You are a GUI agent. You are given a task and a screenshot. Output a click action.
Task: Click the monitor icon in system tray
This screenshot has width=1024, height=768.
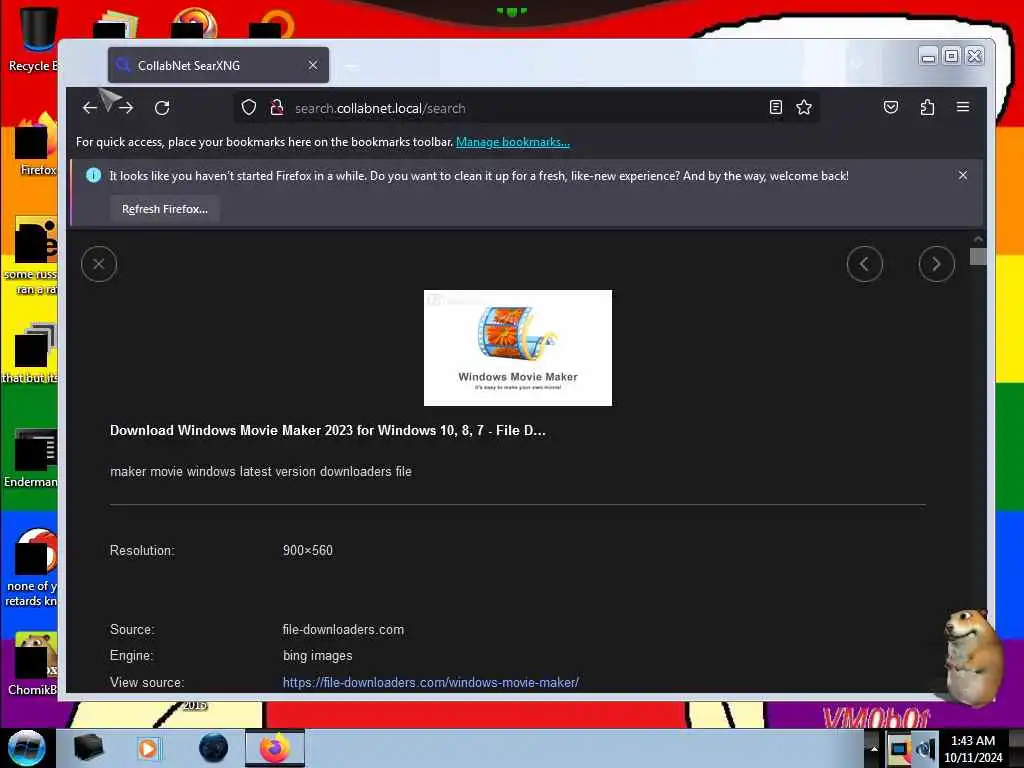coord(899,749)
